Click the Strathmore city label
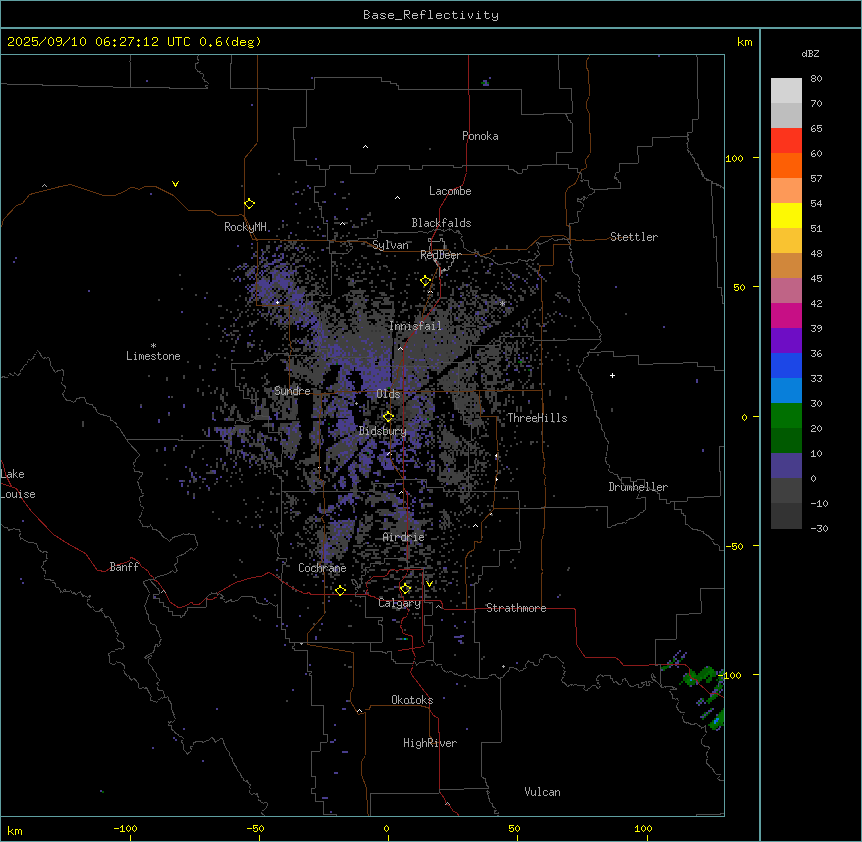The image size is (862, 842). pos(516,608)
